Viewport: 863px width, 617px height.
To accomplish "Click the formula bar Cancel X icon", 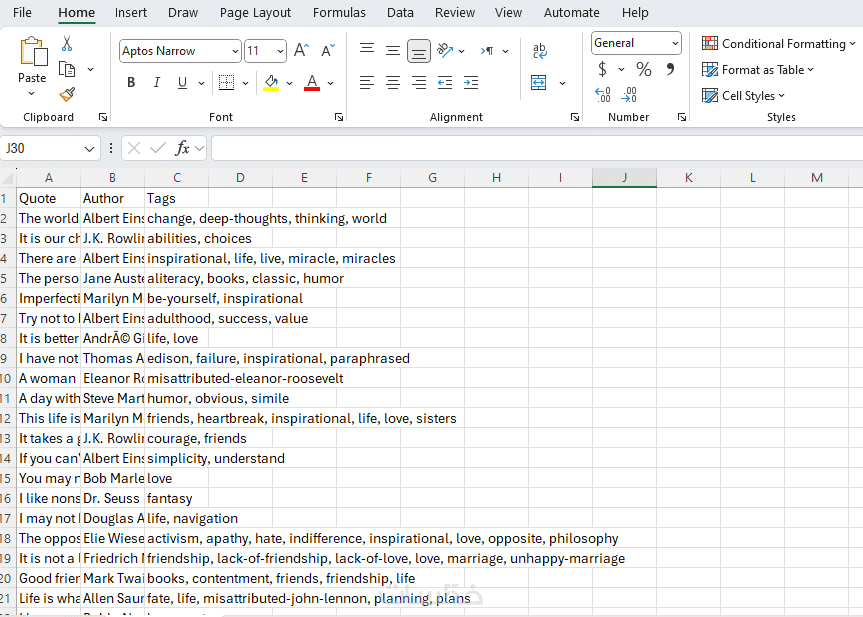I will tap(134, 148).
